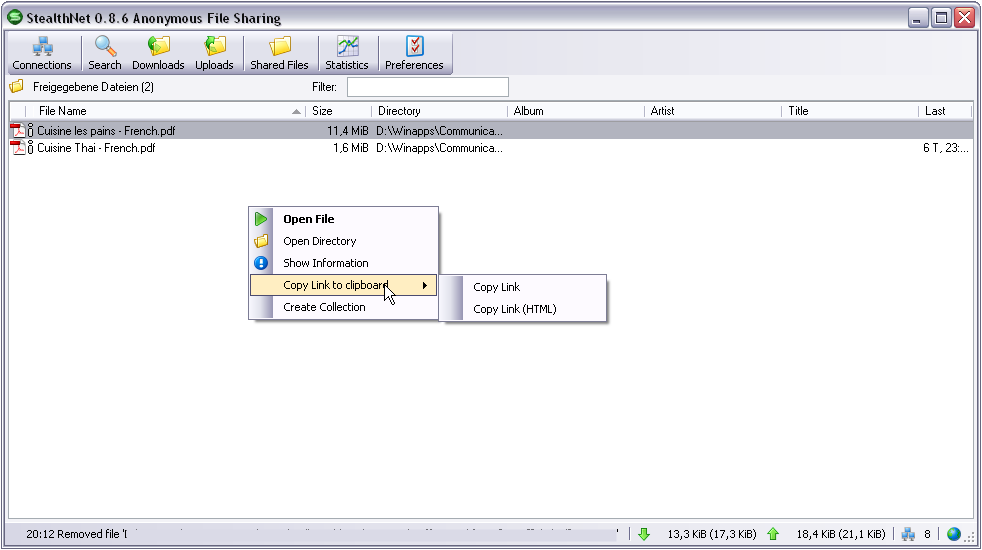Click the green Open File play icon
This screenshot has width=982, height=550.
tap(261, 219)
